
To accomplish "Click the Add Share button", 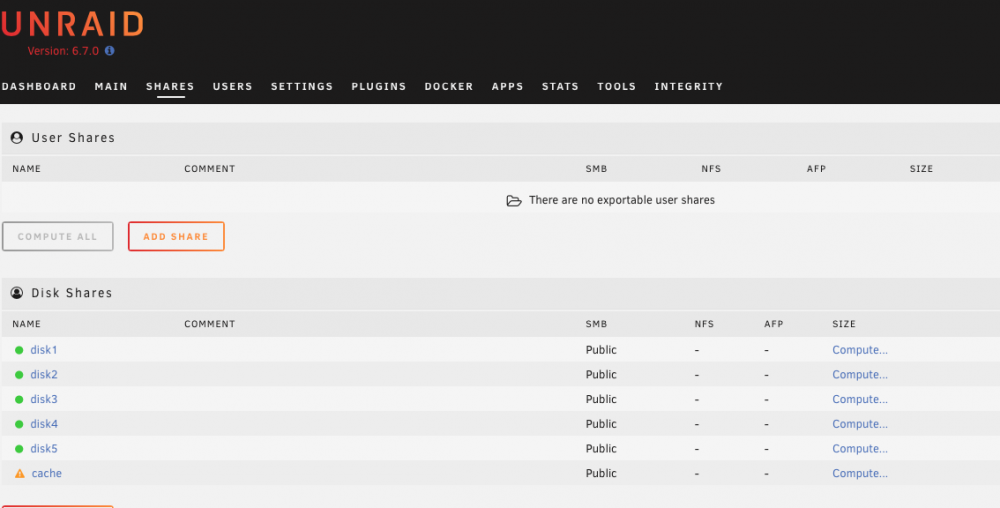I will pyautogui.click(x=176, y=236).
